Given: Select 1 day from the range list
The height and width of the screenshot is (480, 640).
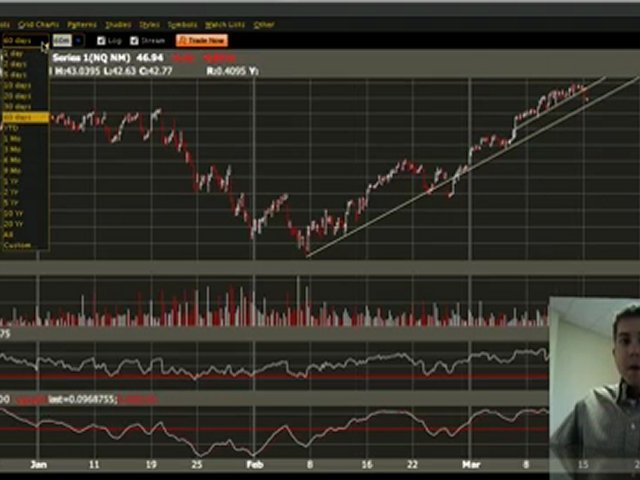Looking at the screenshot, I should pos(25,54).
